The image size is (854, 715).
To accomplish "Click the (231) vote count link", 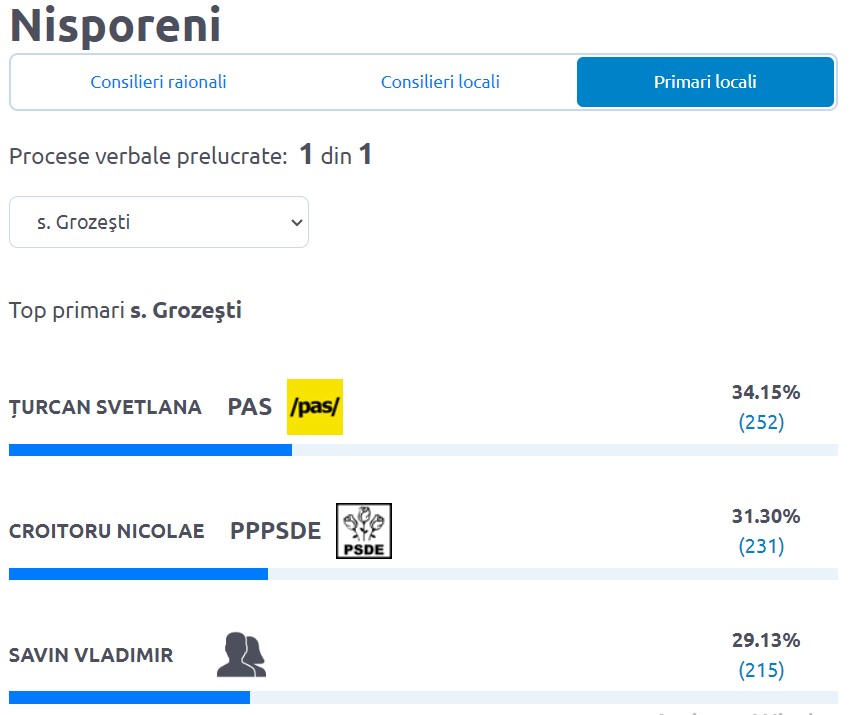I will click(x=761, y=546).
